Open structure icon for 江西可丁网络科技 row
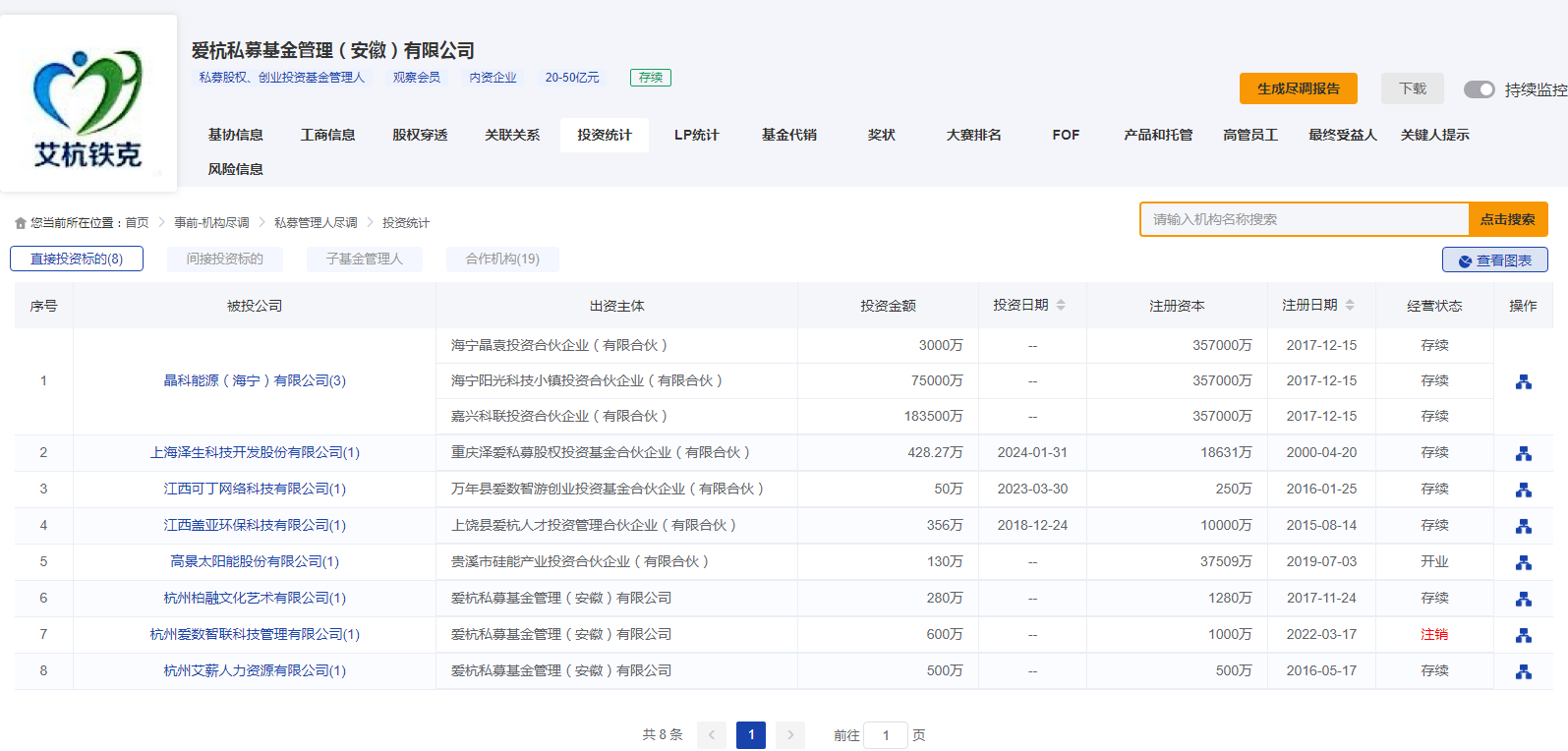1568x751 pixels. (1523, 490)
